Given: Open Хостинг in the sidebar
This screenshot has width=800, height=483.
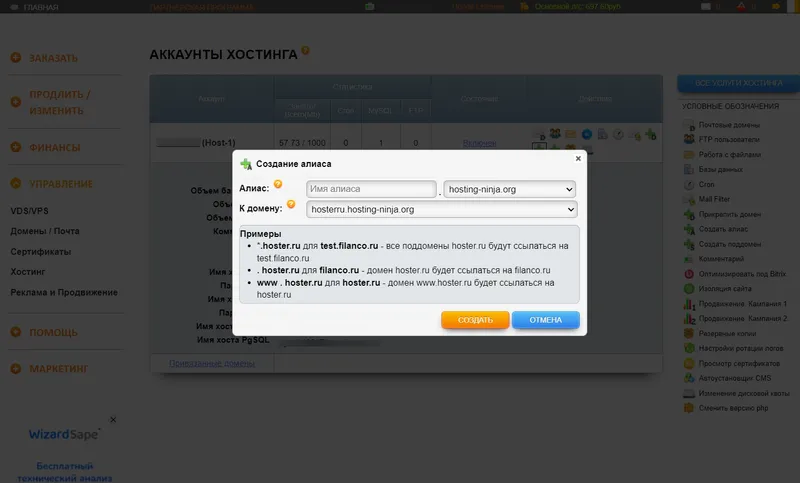Looking at the screenshot, I should tap(28, 272).
